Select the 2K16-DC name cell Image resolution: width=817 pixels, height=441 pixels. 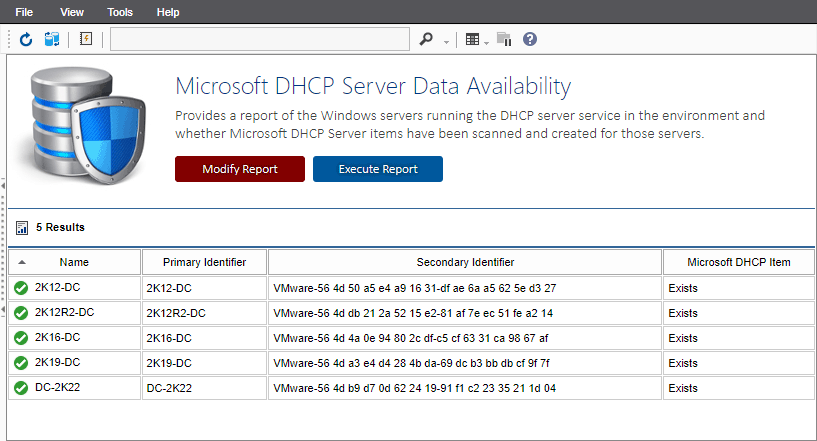(x=75, y=338)
